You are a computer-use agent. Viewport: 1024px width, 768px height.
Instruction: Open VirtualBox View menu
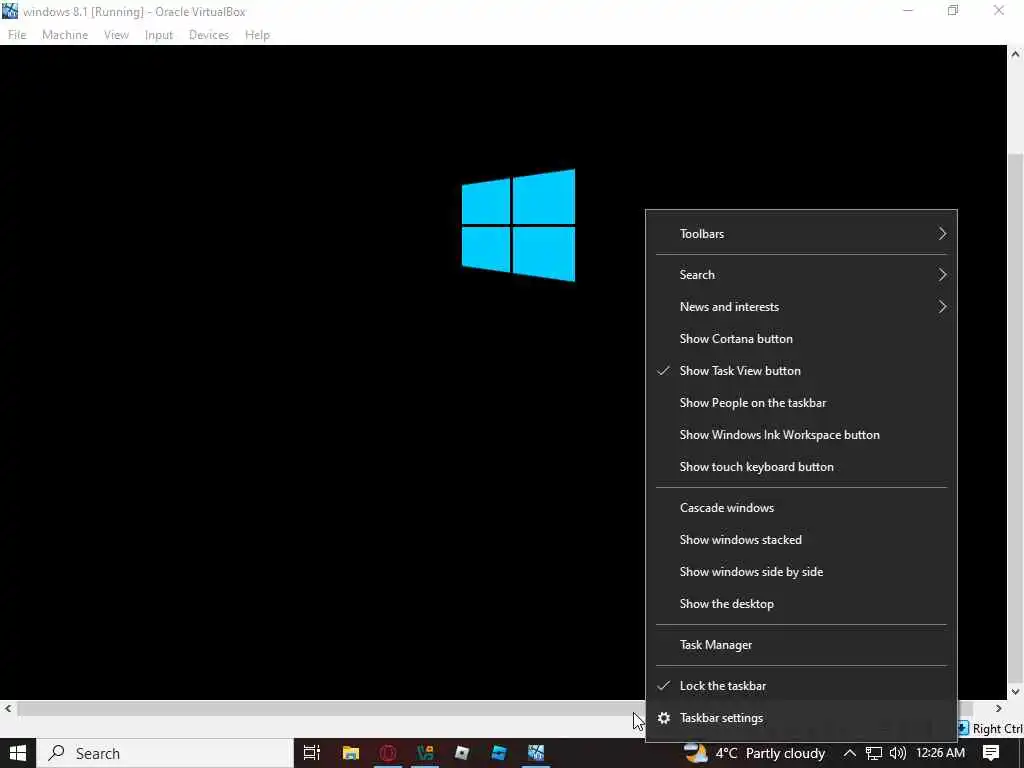(x=116, y=35)
